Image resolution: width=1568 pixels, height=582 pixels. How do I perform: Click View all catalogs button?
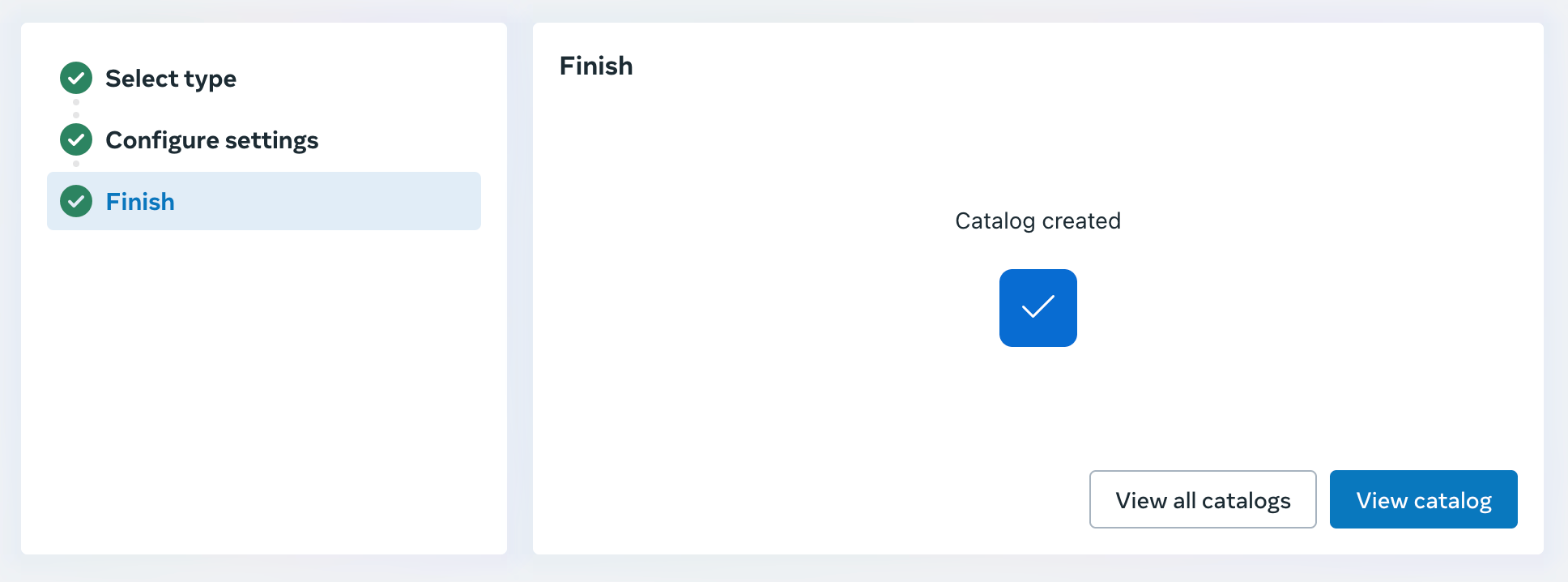pyautogui.click(x=1202, y=499)
